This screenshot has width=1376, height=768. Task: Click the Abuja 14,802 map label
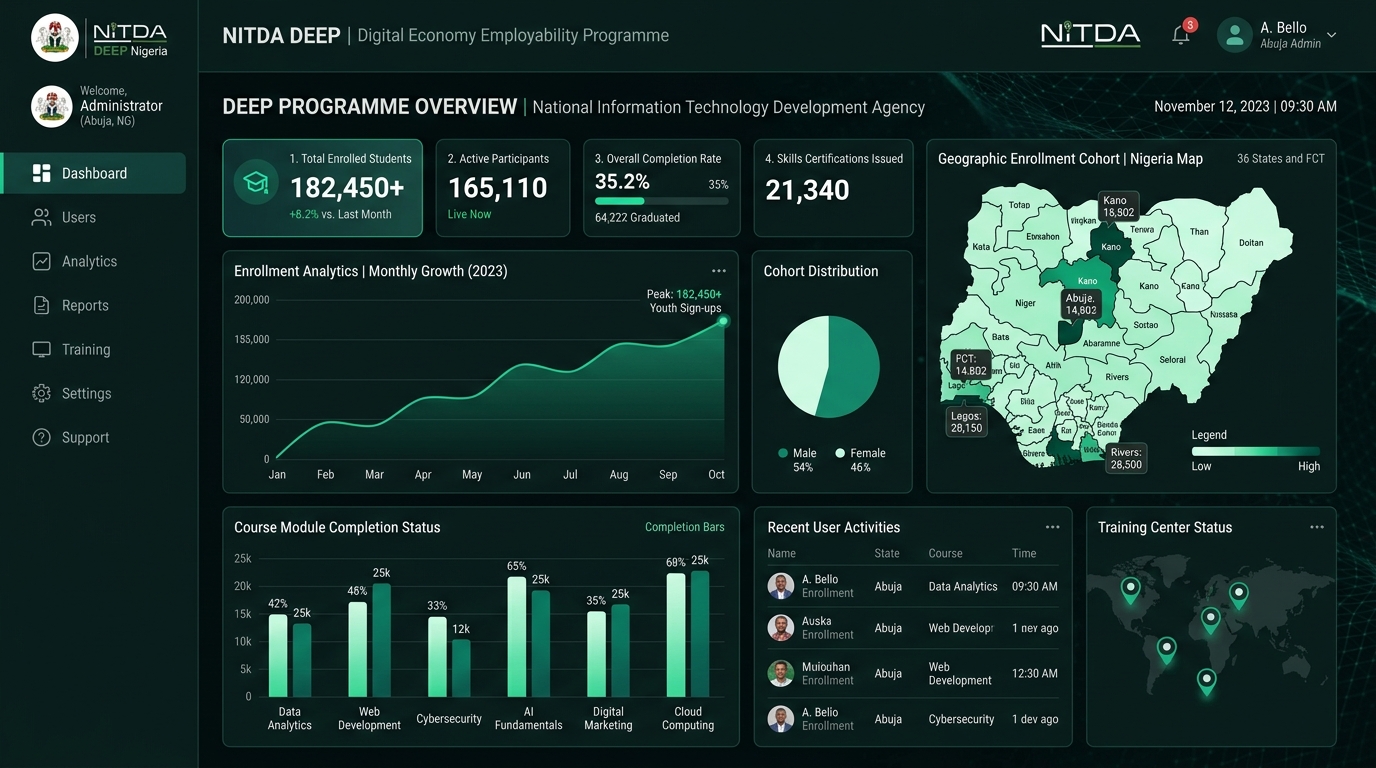[1081, 304]
